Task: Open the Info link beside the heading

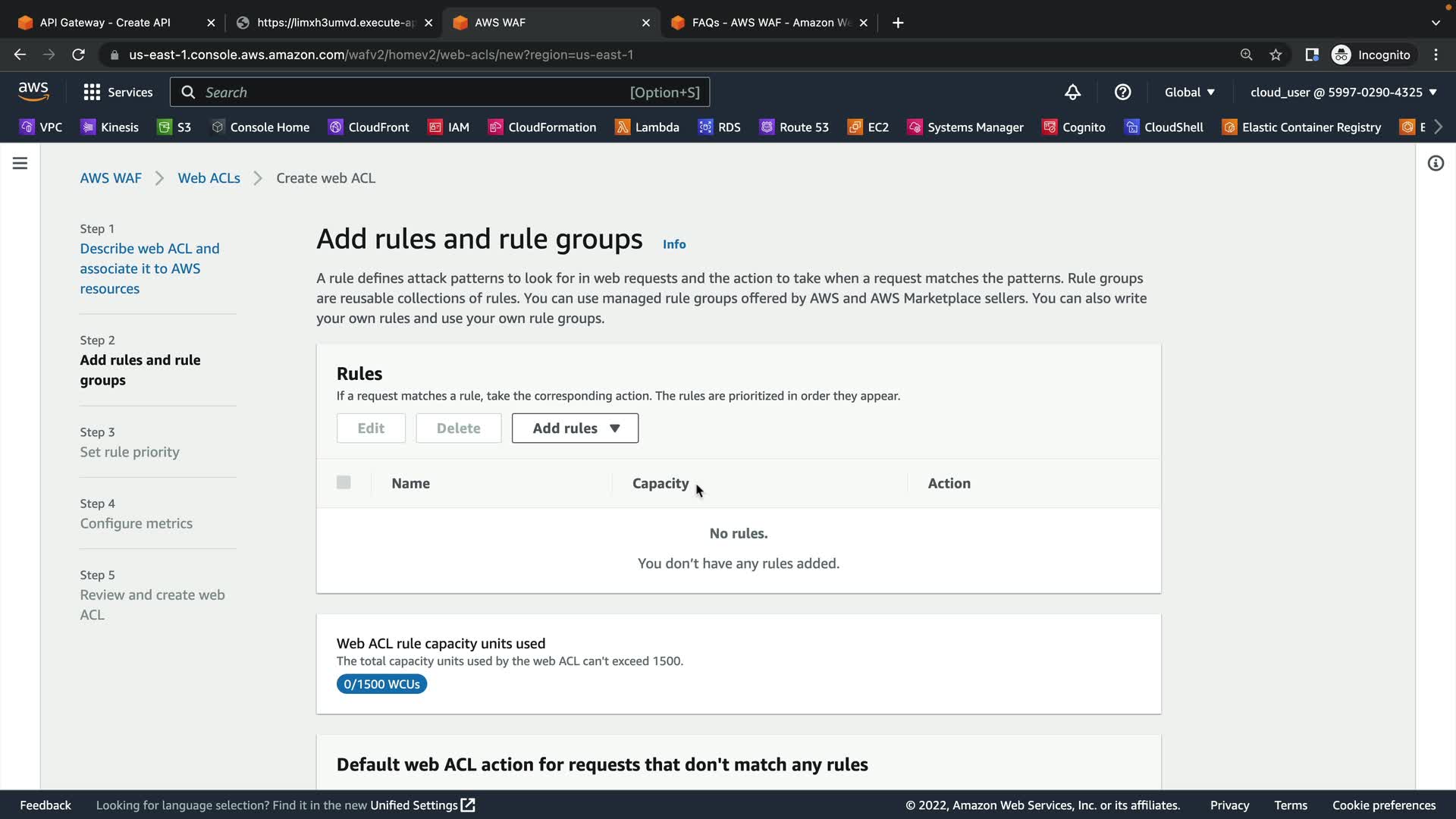Action: (x=673, y=244)
